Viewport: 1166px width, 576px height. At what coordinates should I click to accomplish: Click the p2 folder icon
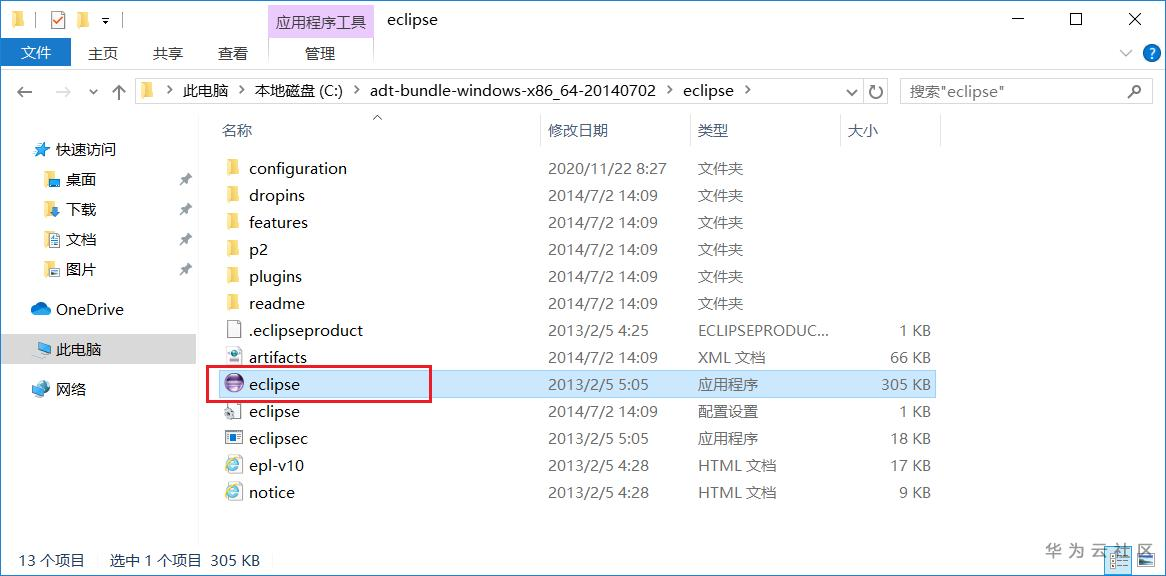point(233,249)
